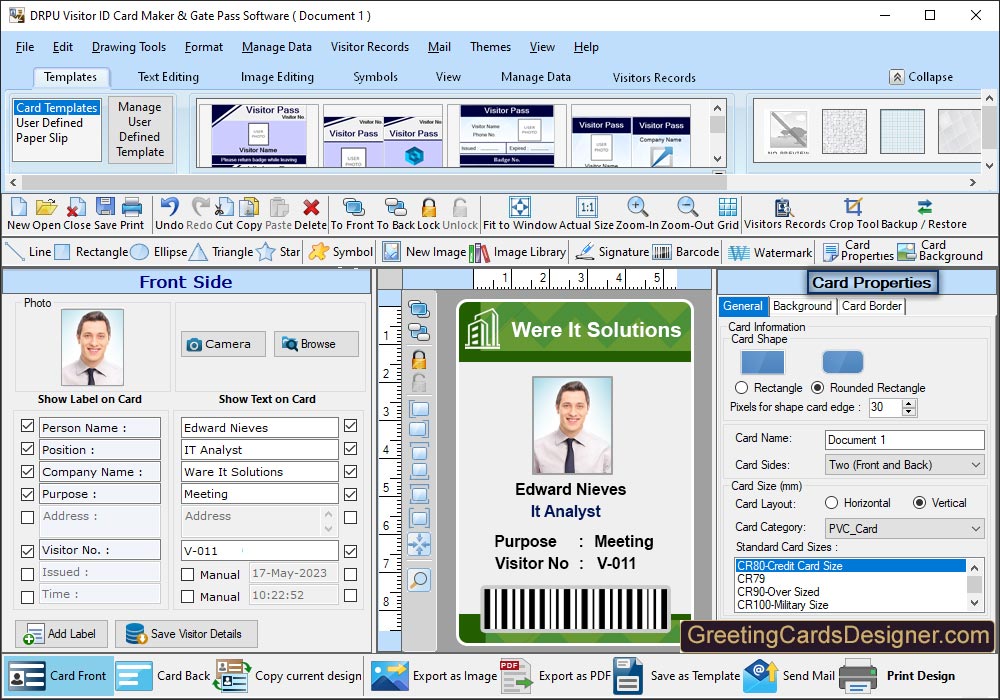This screenshot has height=700, width=1000.
Task: Open the Themes menu
Action: (x=490, y=47)
